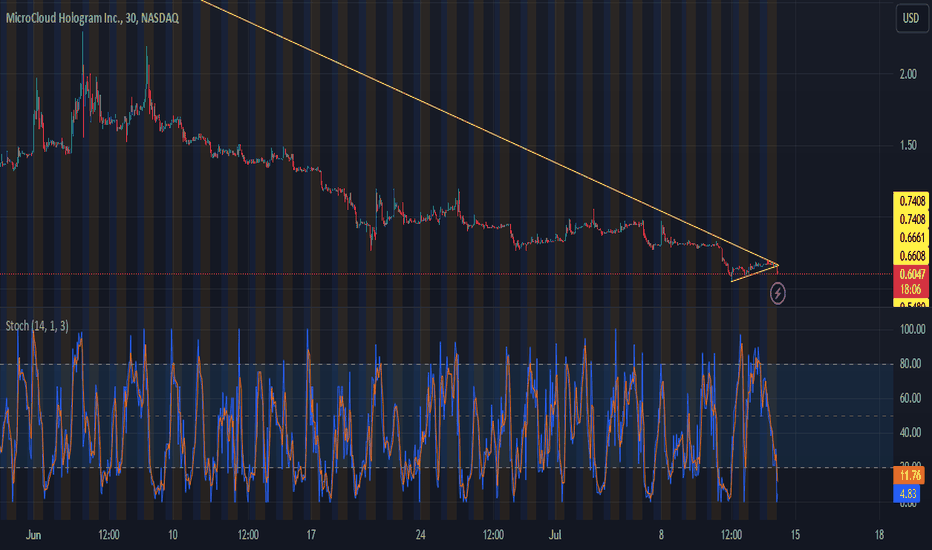Click the Jul date on time axis
This screenshot has width=932, height=550.
555,535
